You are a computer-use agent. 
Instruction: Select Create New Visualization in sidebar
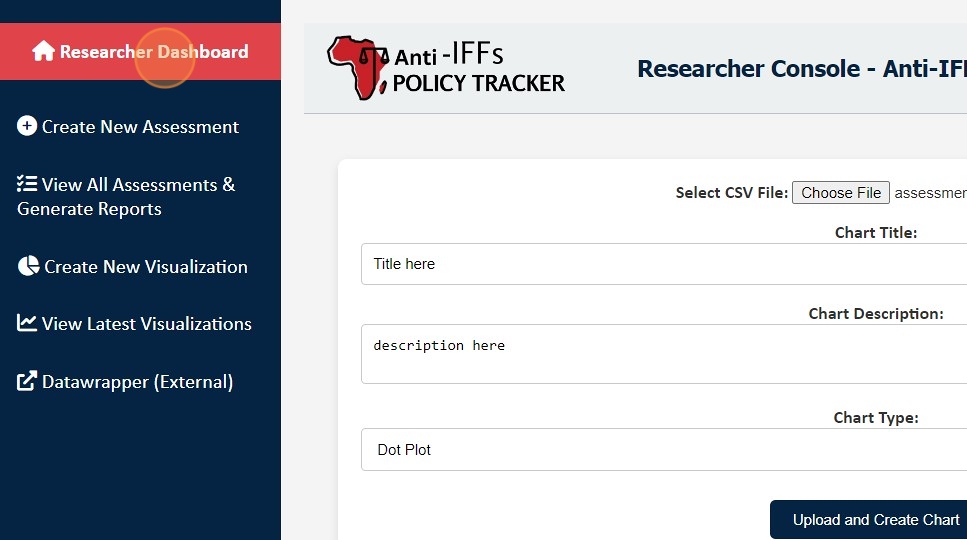[146, 267]
